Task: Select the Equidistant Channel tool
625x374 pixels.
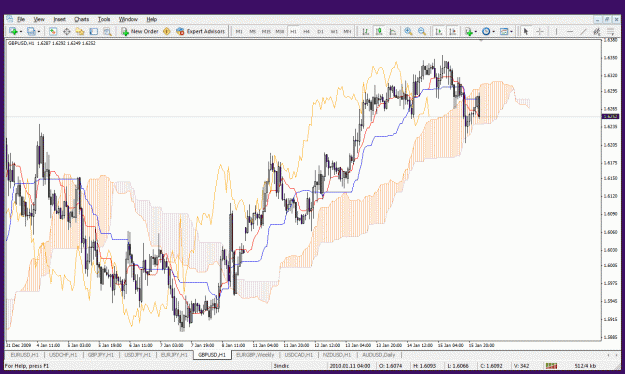Action: click(597, 31)
